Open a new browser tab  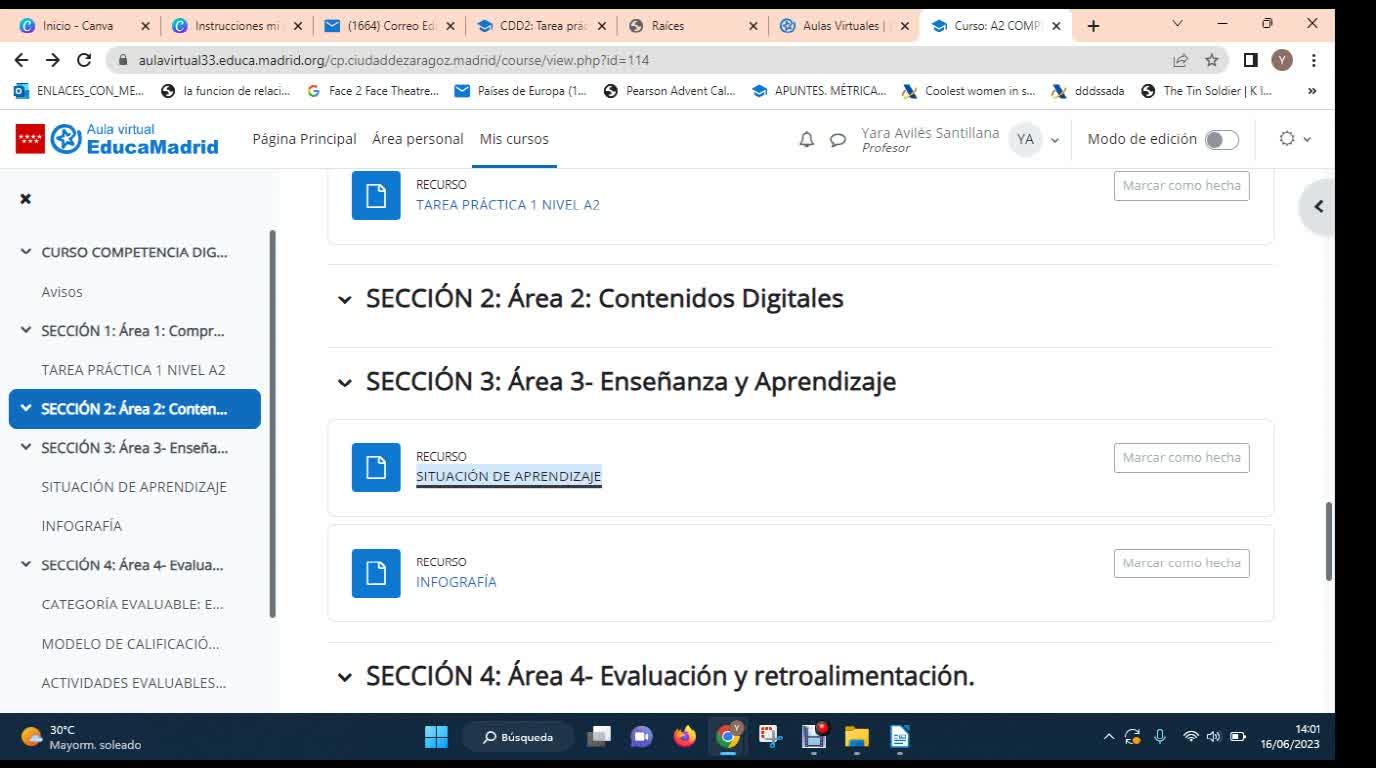tap(1093, 26)
